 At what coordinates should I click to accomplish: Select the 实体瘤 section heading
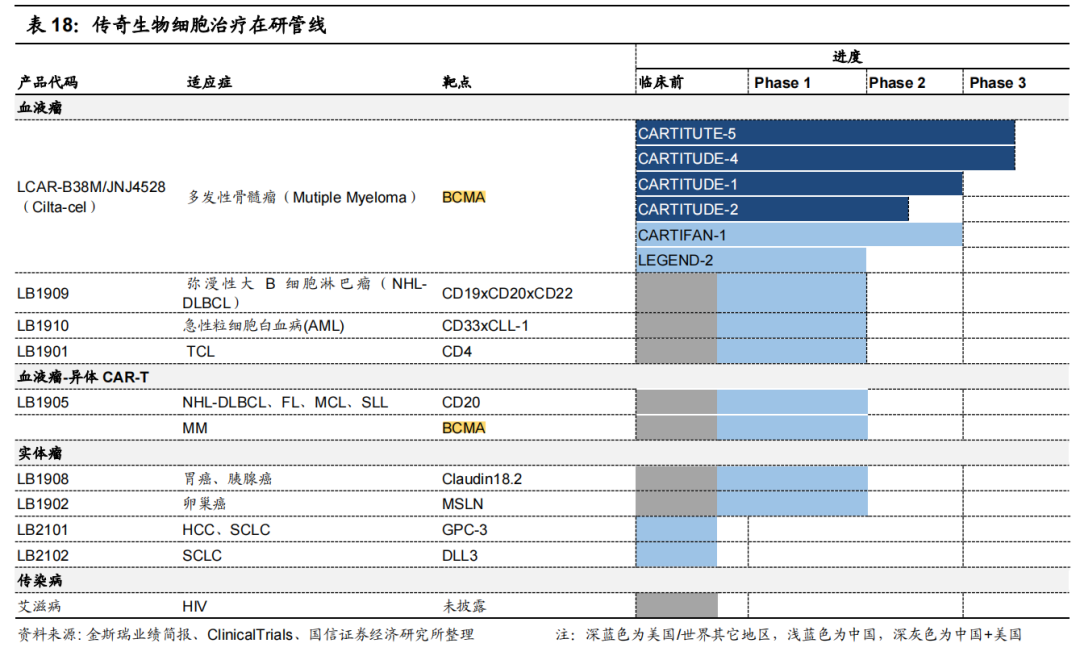(x=40, y=453)
